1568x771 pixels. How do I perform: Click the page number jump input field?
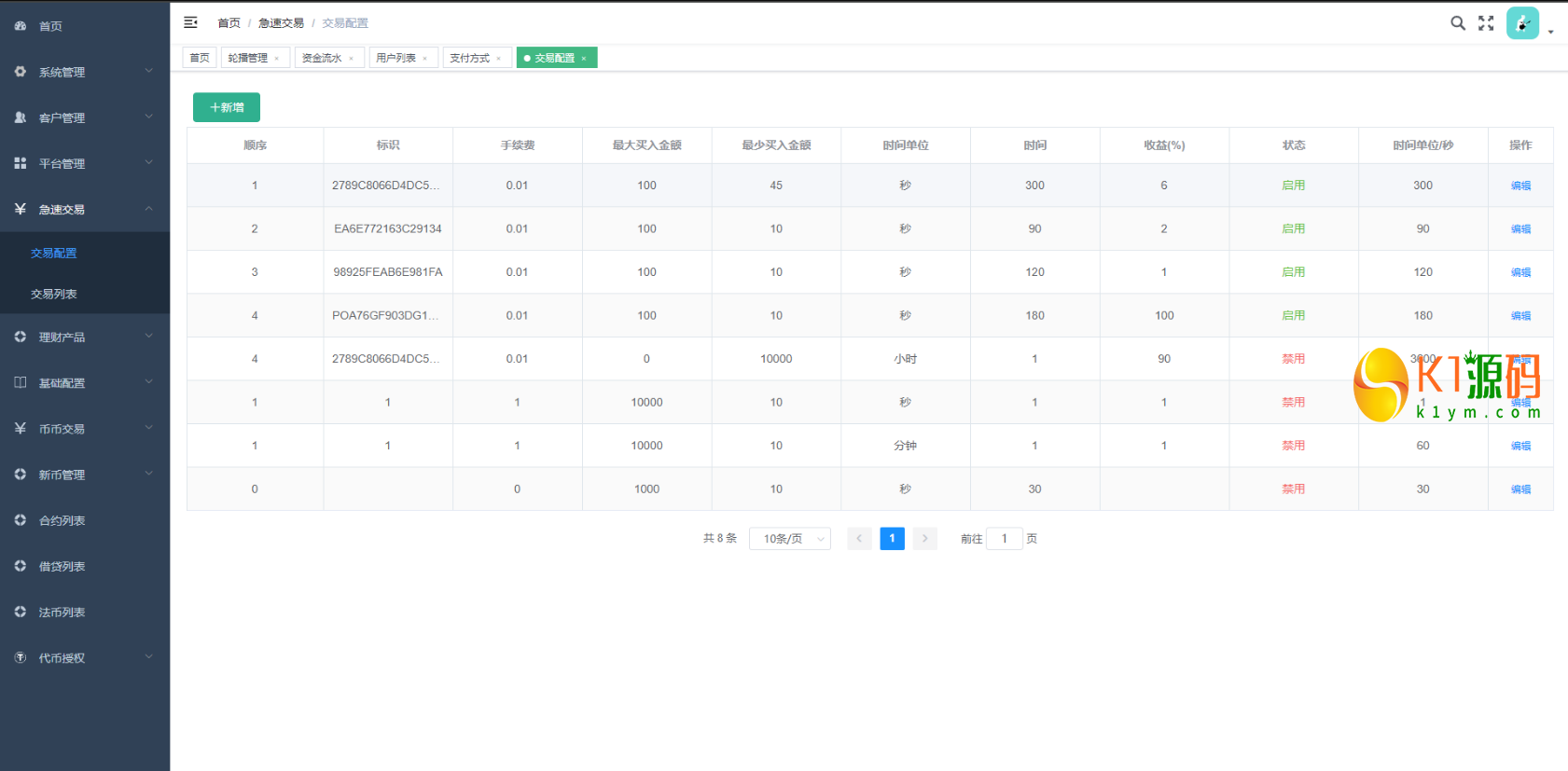(x=1004, y=539)
